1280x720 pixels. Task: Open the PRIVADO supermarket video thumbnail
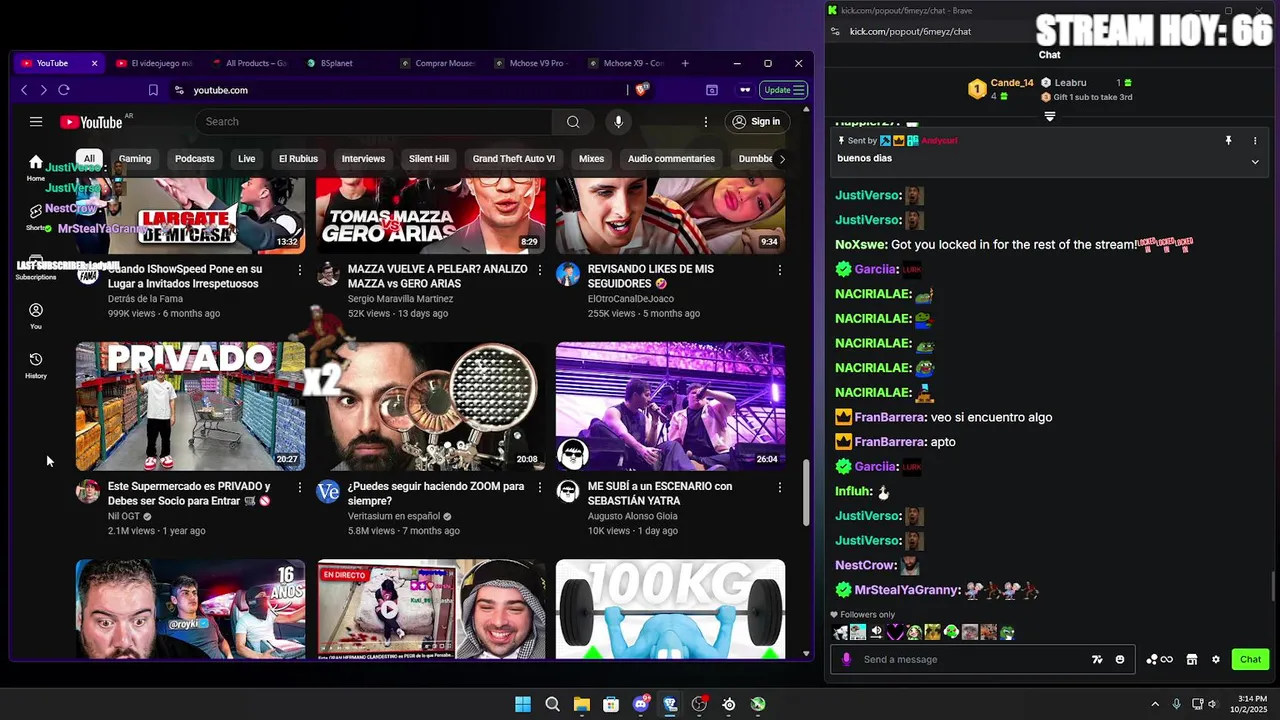click(x=190, y=406)
